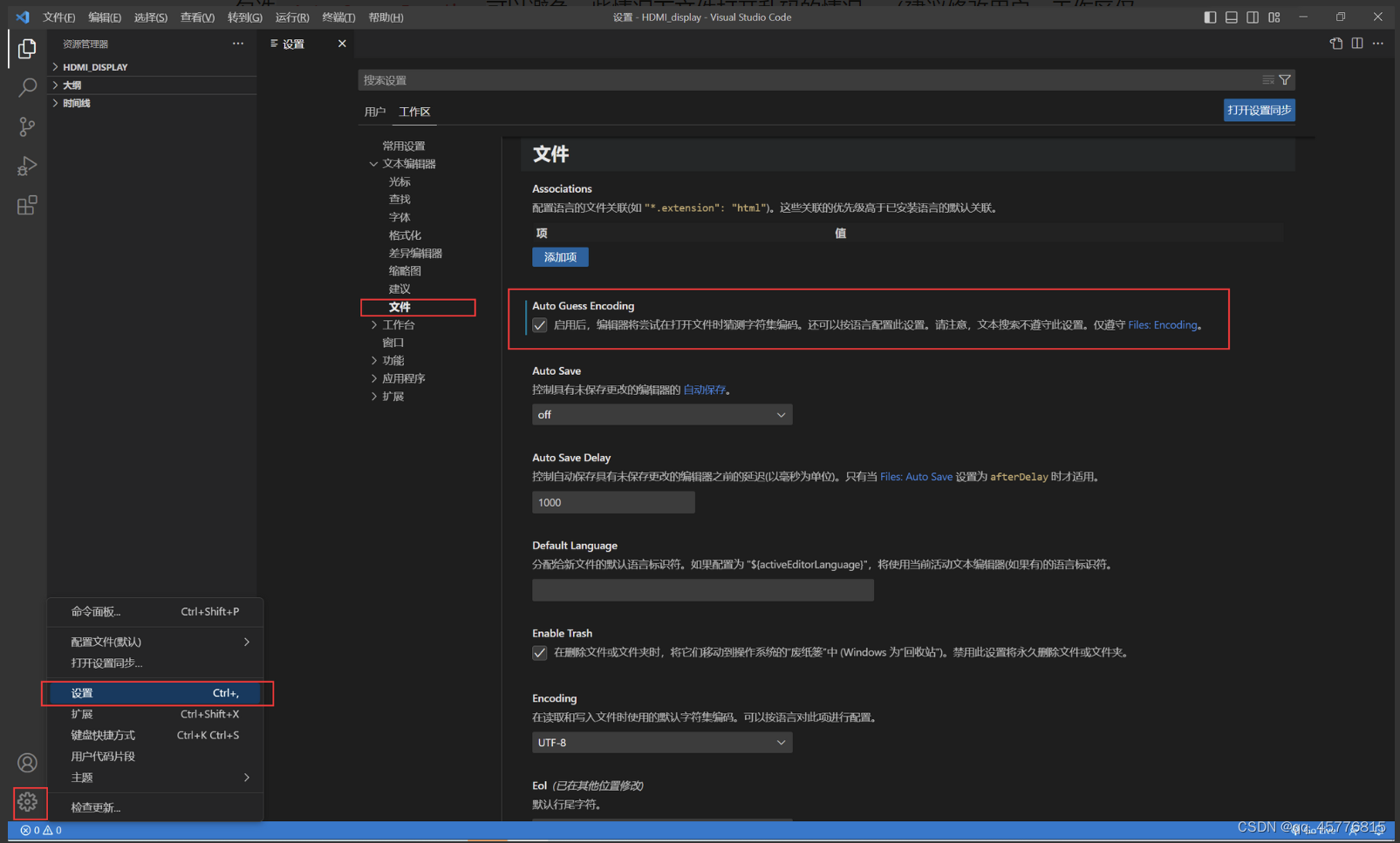The width and height of the screenshot is (1400, 843).
Task: Split the editor to the right
Action: pos(1357,44)
